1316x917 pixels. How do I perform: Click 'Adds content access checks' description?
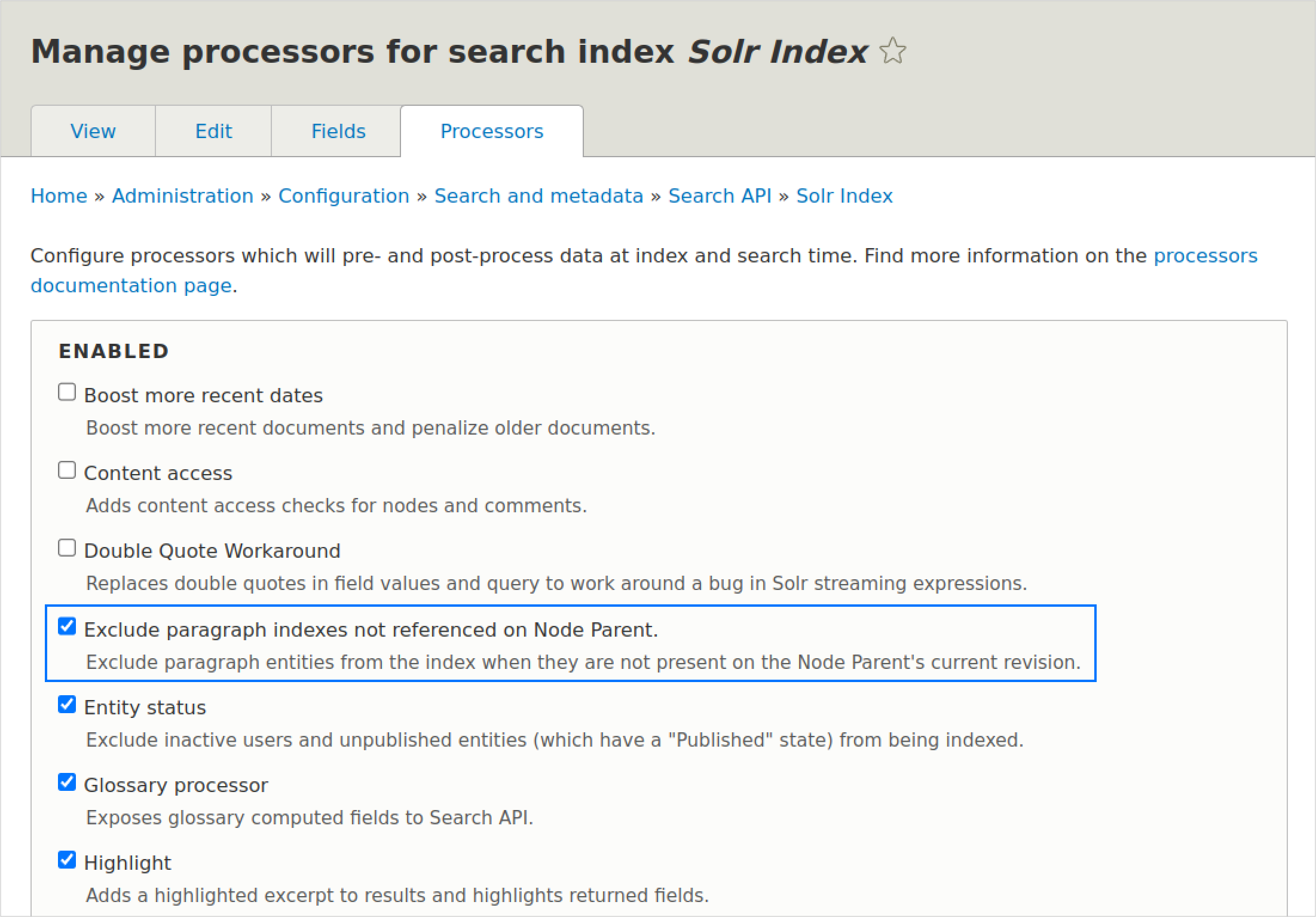pyautogui.click(x=336, y=506)
